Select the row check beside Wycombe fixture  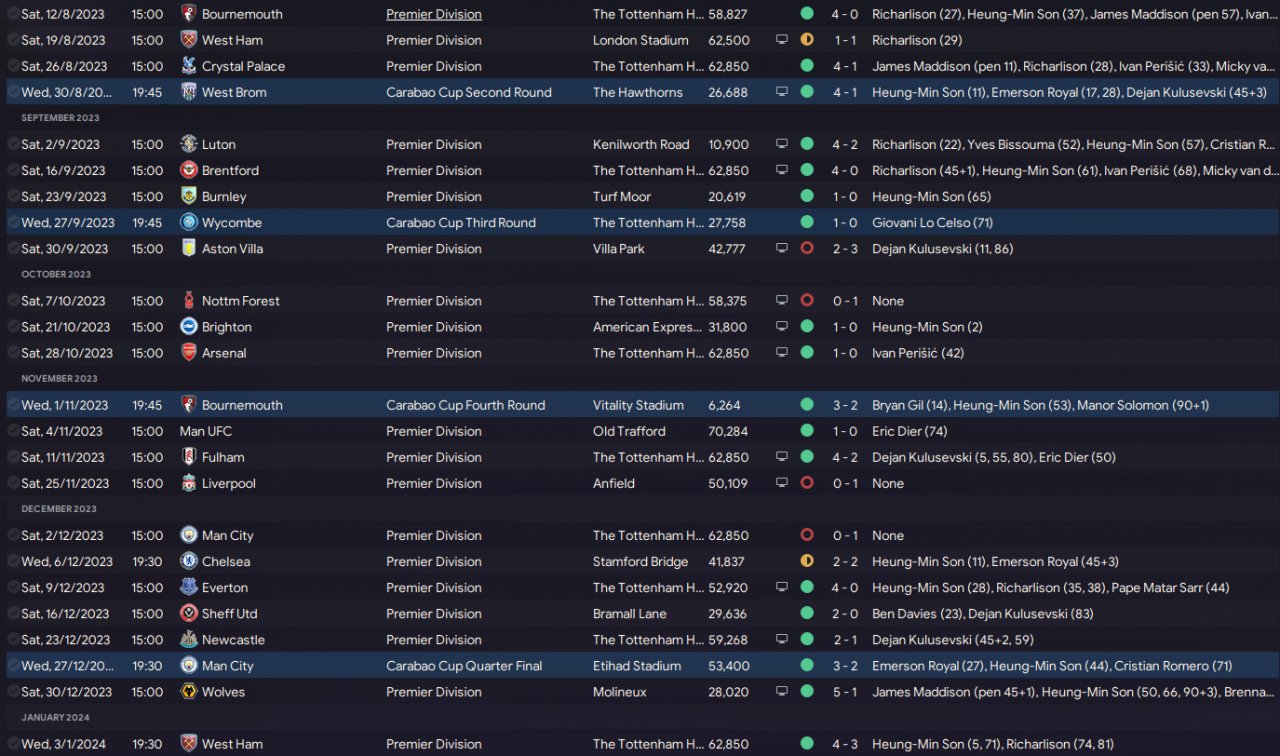12,222
